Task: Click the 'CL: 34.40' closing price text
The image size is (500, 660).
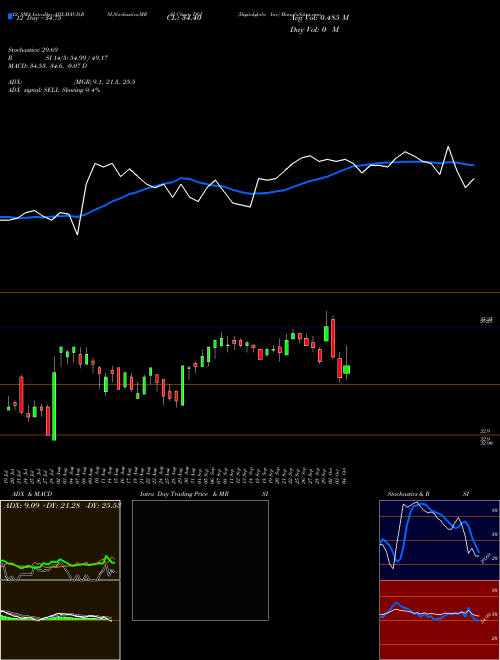Action: click(184, 18)
